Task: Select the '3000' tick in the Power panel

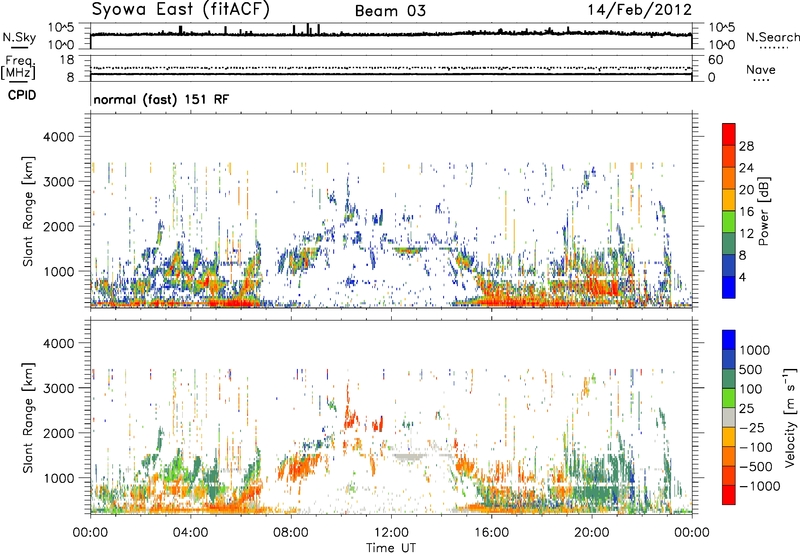Action: point(59,182)
